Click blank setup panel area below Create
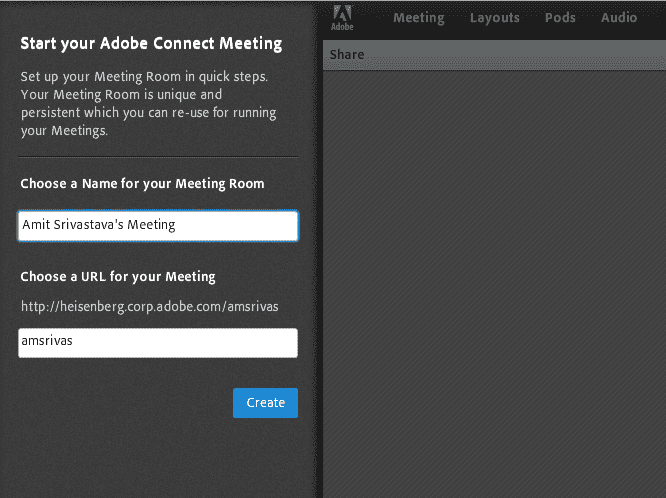This screenshot has width=666, height=498. [x=158, y=458]
